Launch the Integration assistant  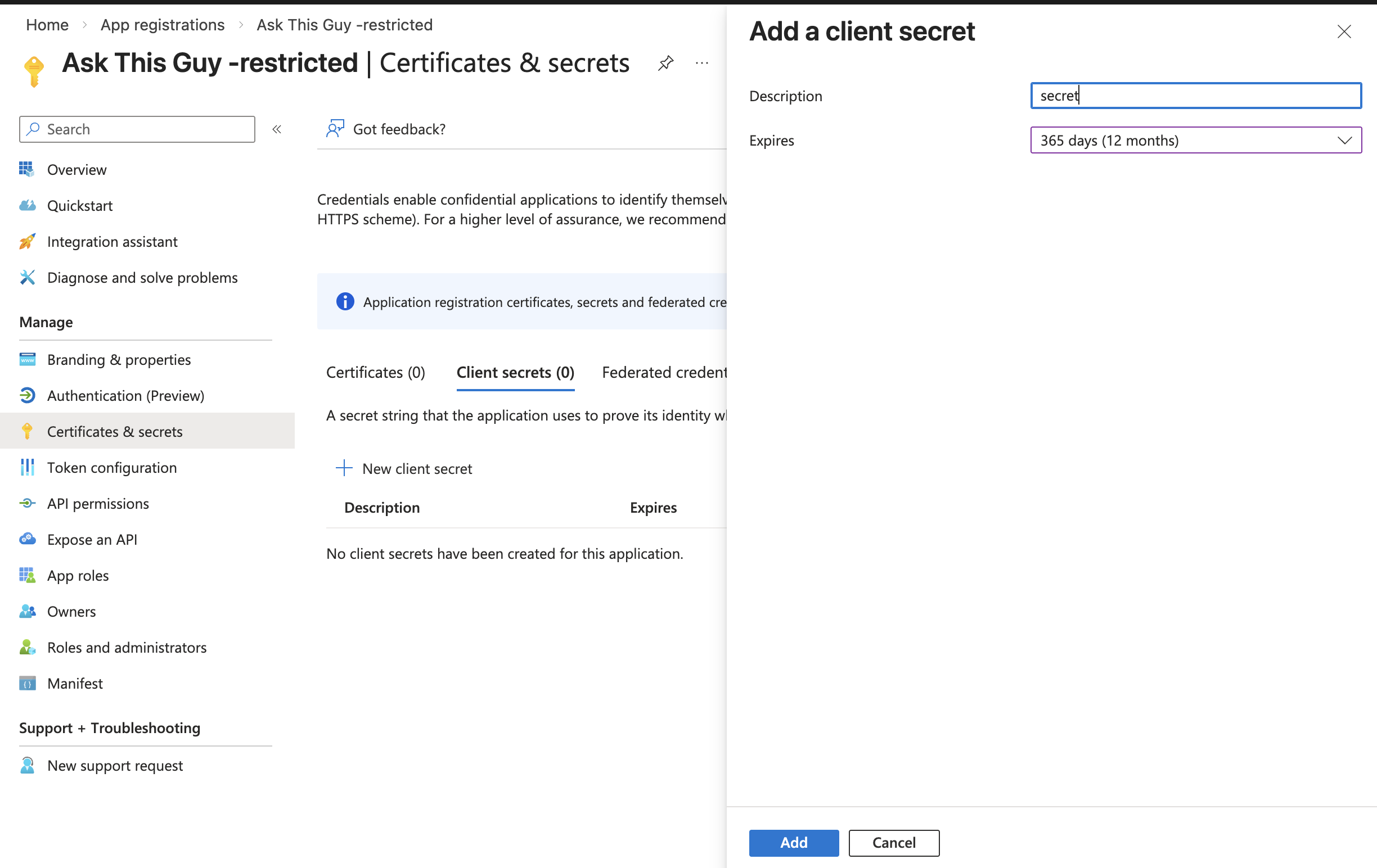tap(112, 241)
